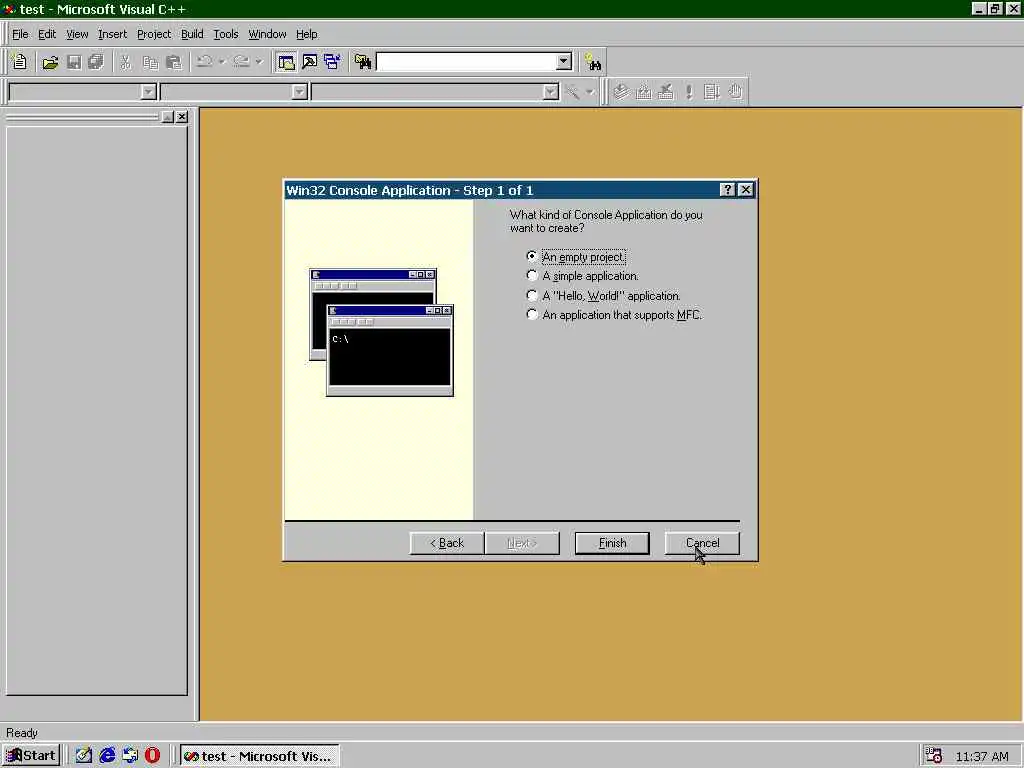Viewport: 1024px width, 768px height.
Task: Launch Opera from the quick launch bar
Action: tap(152, 756)
